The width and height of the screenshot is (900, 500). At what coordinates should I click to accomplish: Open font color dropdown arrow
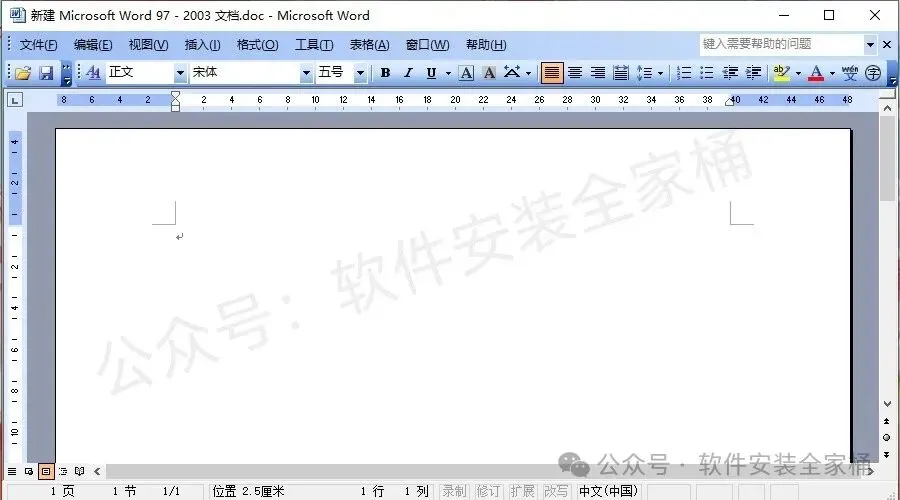[x=832, y=73]
